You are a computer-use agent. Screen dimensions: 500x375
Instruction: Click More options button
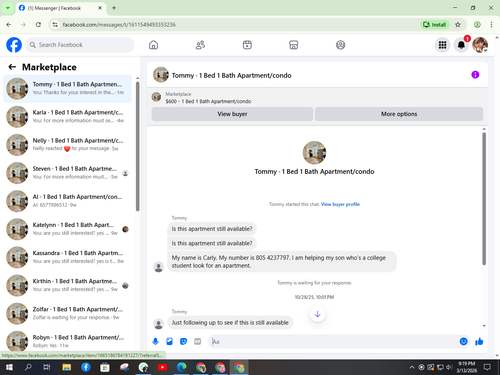(399, 114)
